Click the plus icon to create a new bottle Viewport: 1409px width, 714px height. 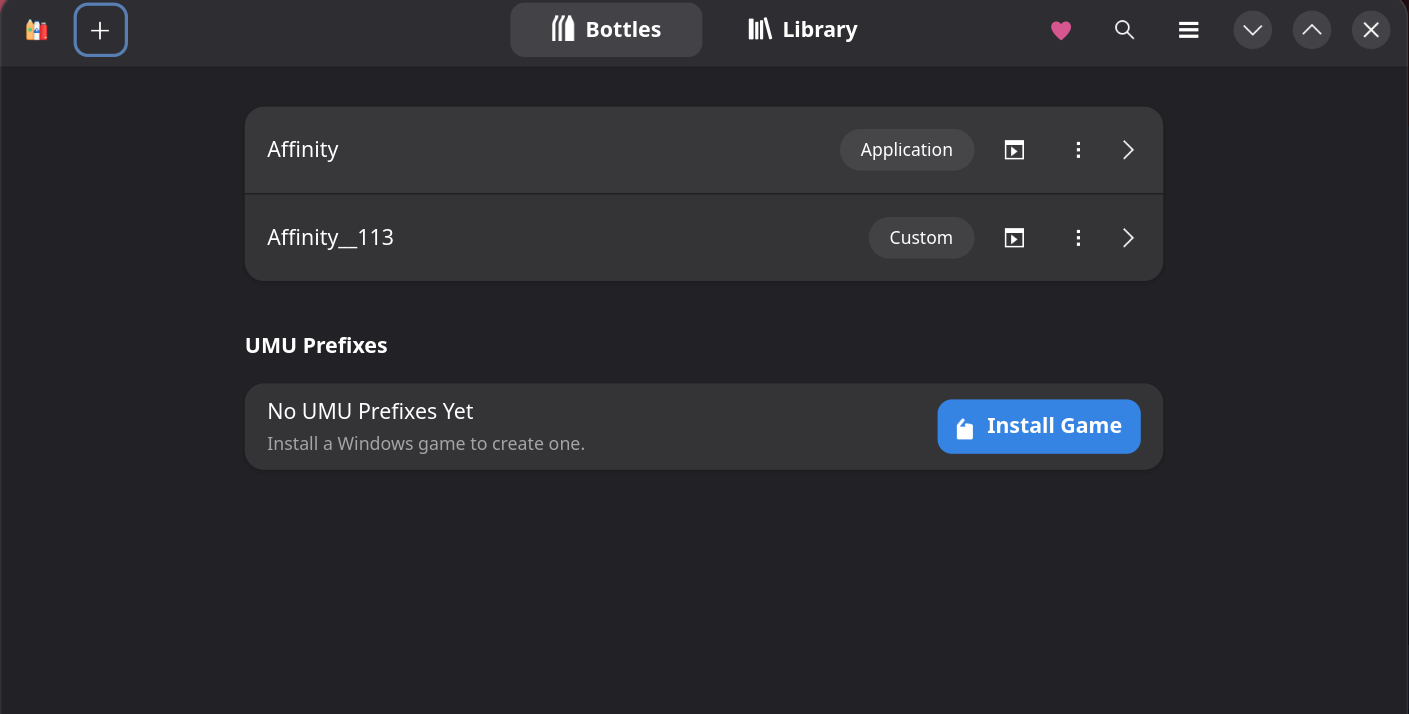[x=100, y=30]
